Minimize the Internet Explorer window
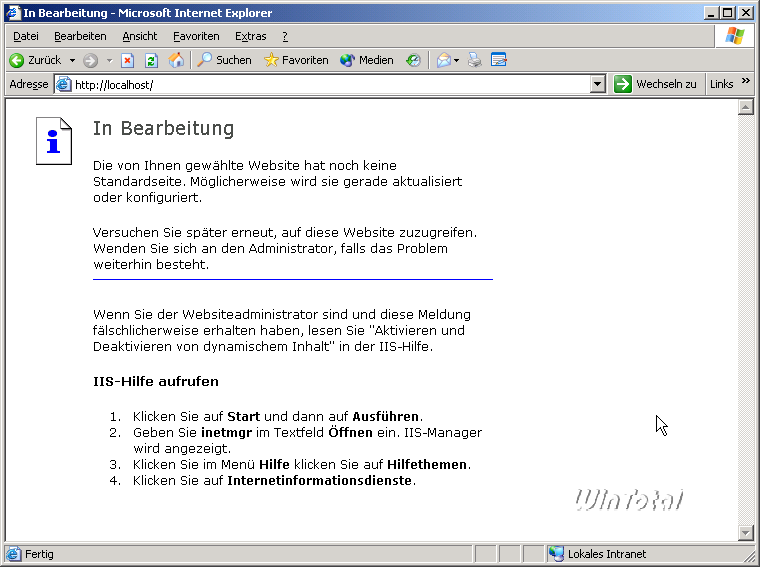This screenshot has height=567, width=760. (711, 13)
